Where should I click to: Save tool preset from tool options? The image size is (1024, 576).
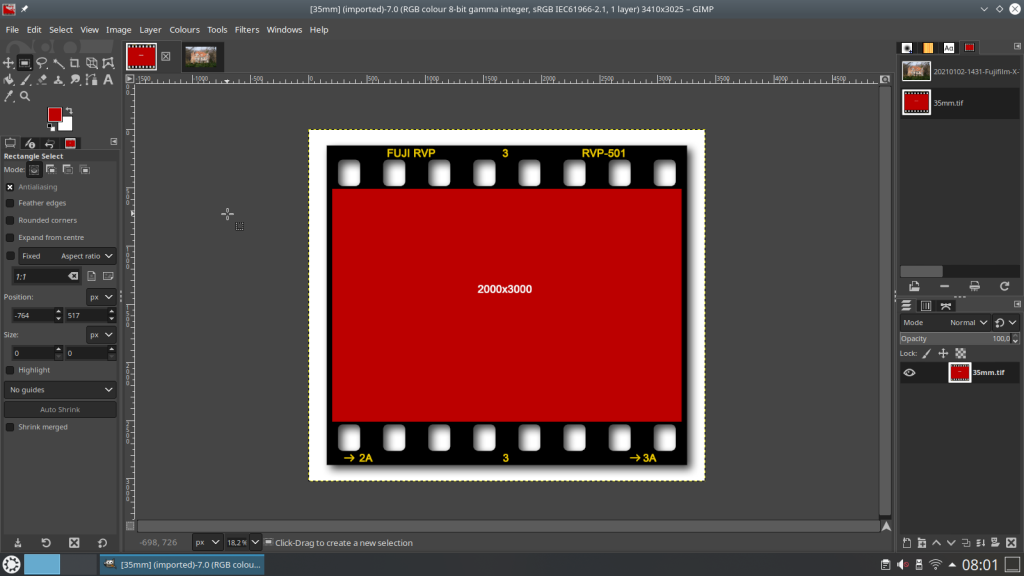pos(18,543)
